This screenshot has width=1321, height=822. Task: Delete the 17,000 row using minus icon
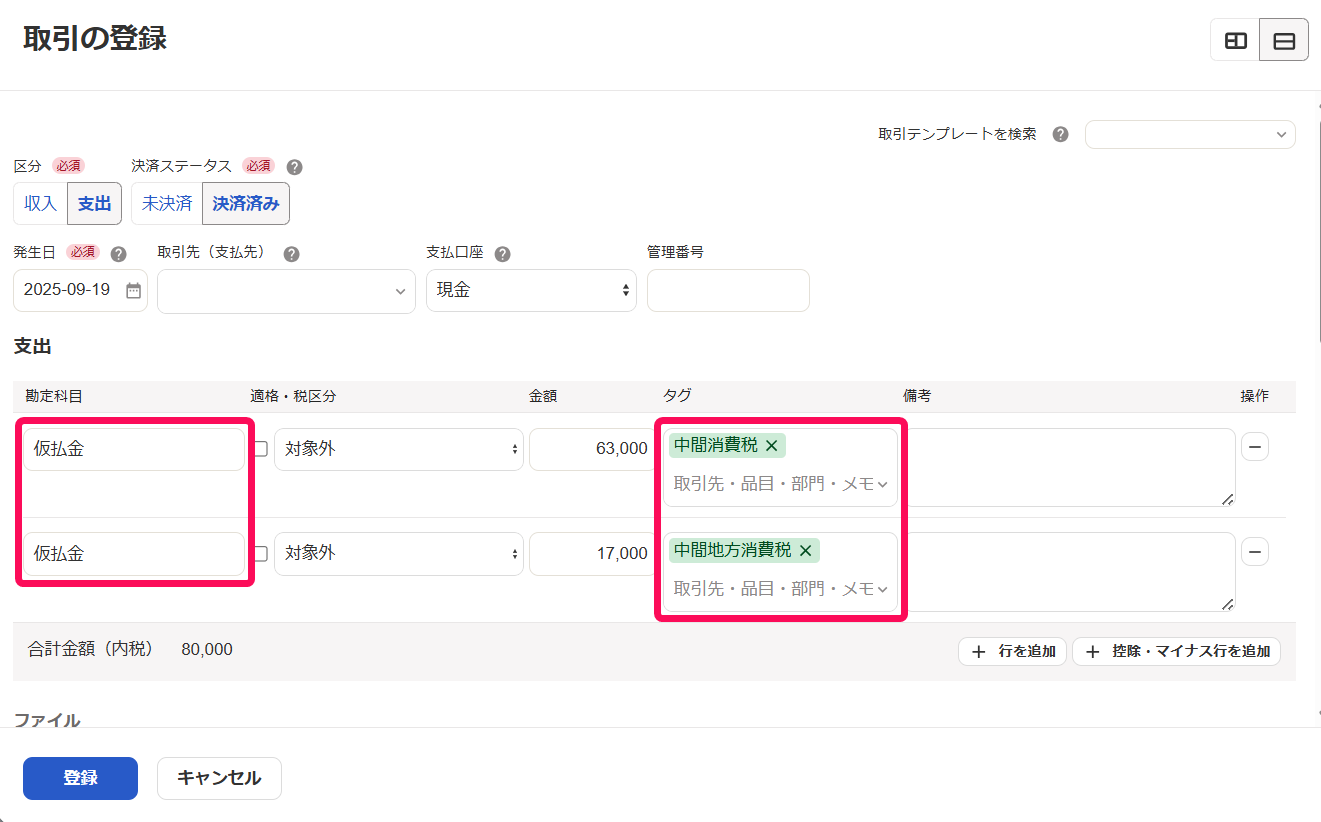point(1255,551)
